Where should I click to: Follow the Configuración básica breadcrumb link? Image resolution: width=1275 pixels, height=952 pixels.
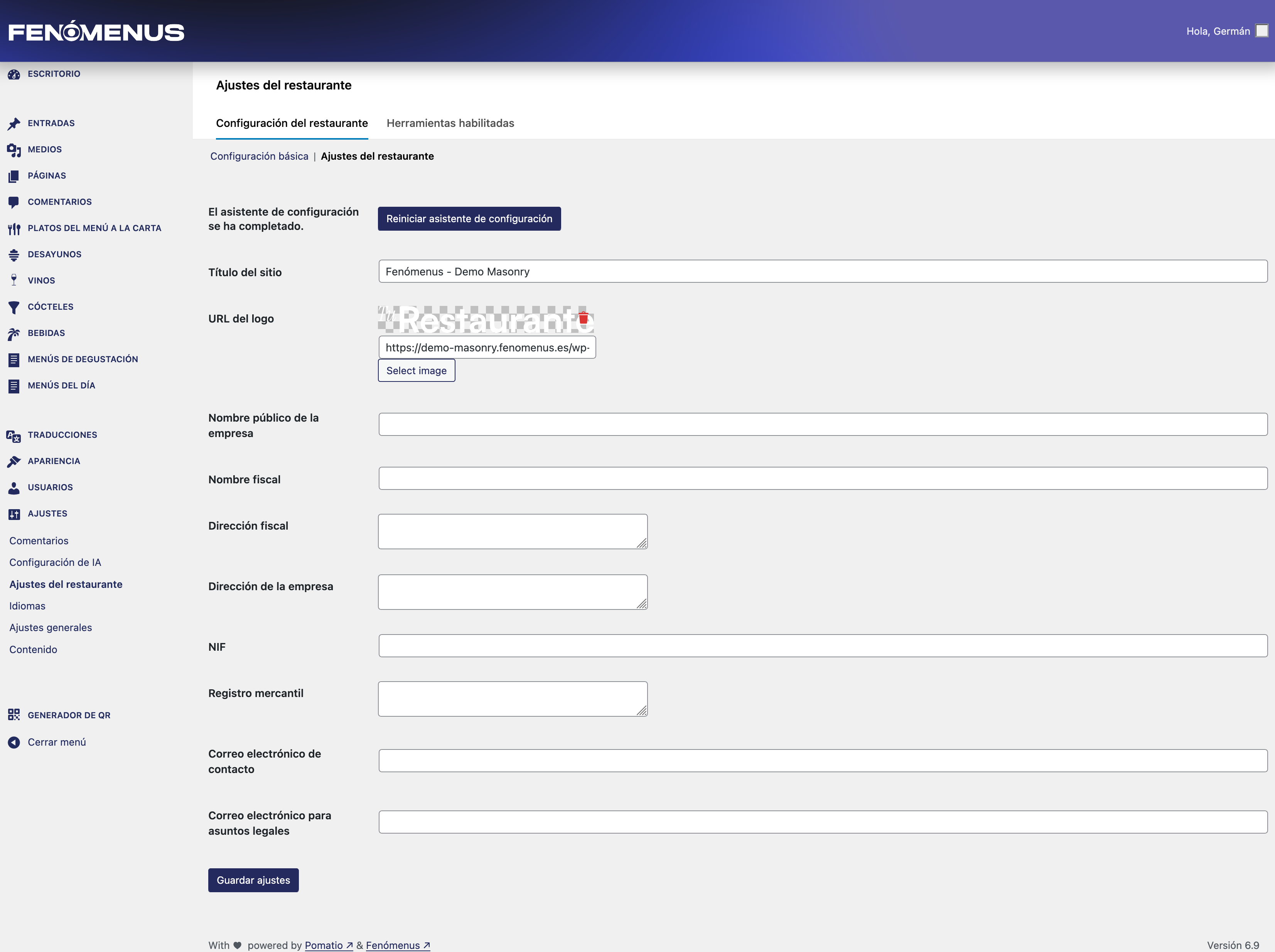pyautogui.click(x=259, y=156)
